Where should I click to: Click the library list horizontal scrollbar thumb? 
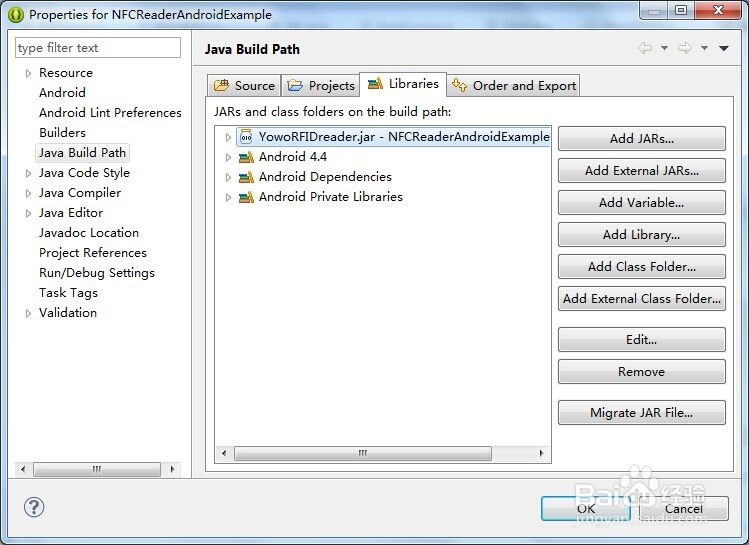pos(363,453)
